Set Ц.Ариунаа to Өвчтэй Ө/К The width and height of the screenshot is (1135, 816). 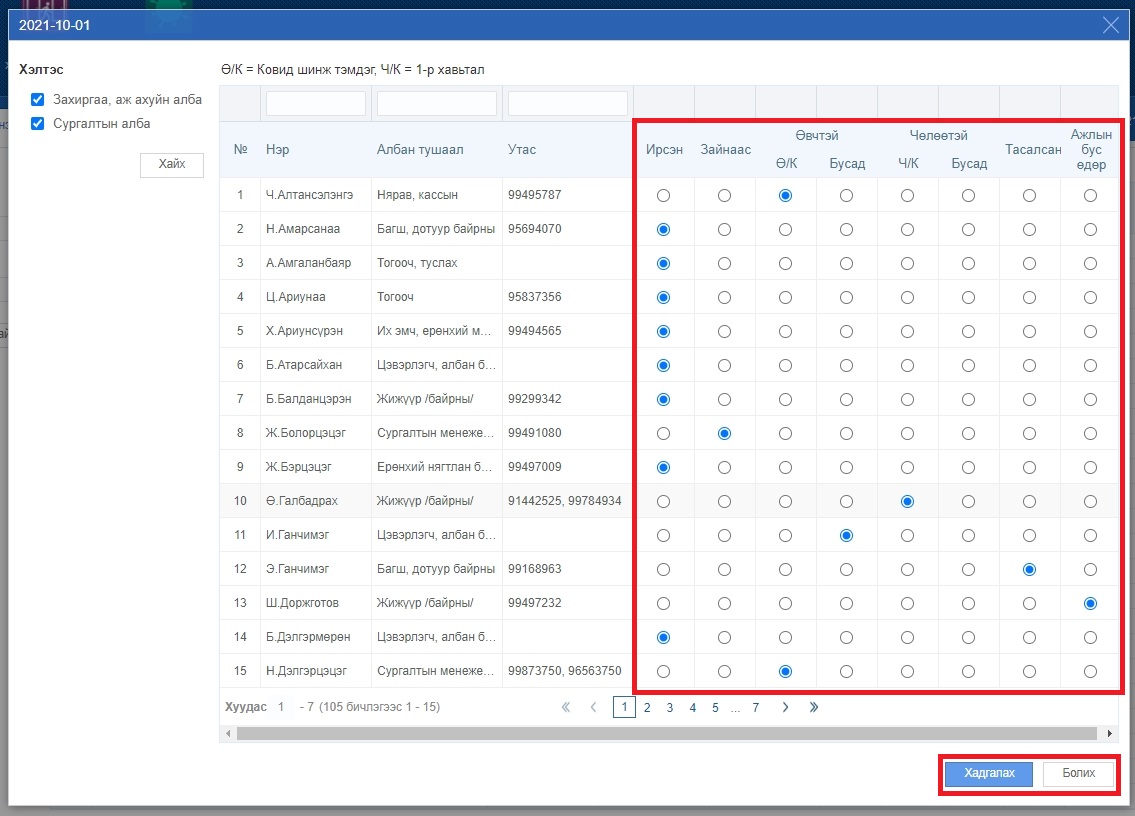click(785, 298)
